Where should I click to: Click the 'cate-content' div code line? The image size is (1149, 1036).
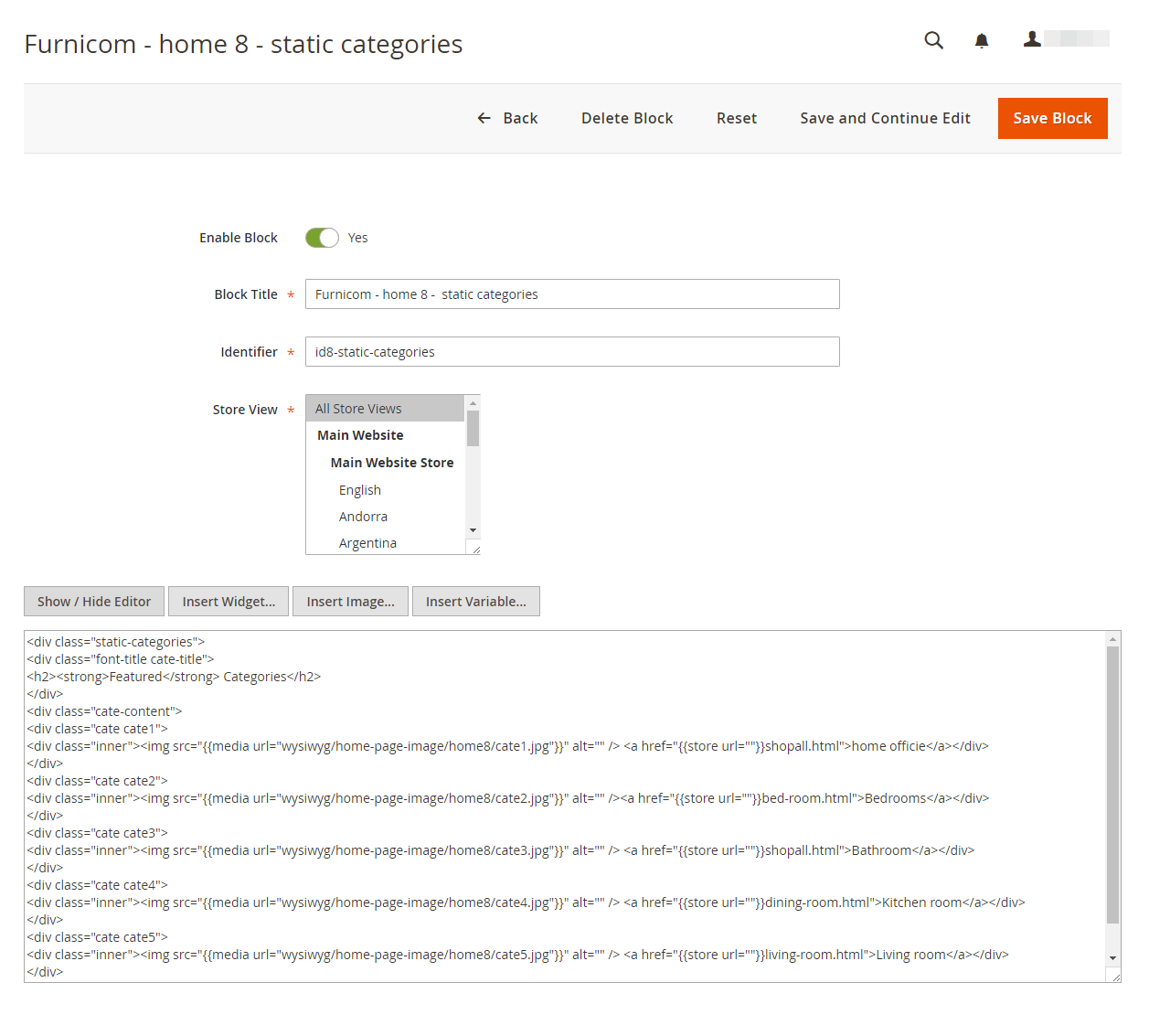pyautogui.click(x=104, y=711)
